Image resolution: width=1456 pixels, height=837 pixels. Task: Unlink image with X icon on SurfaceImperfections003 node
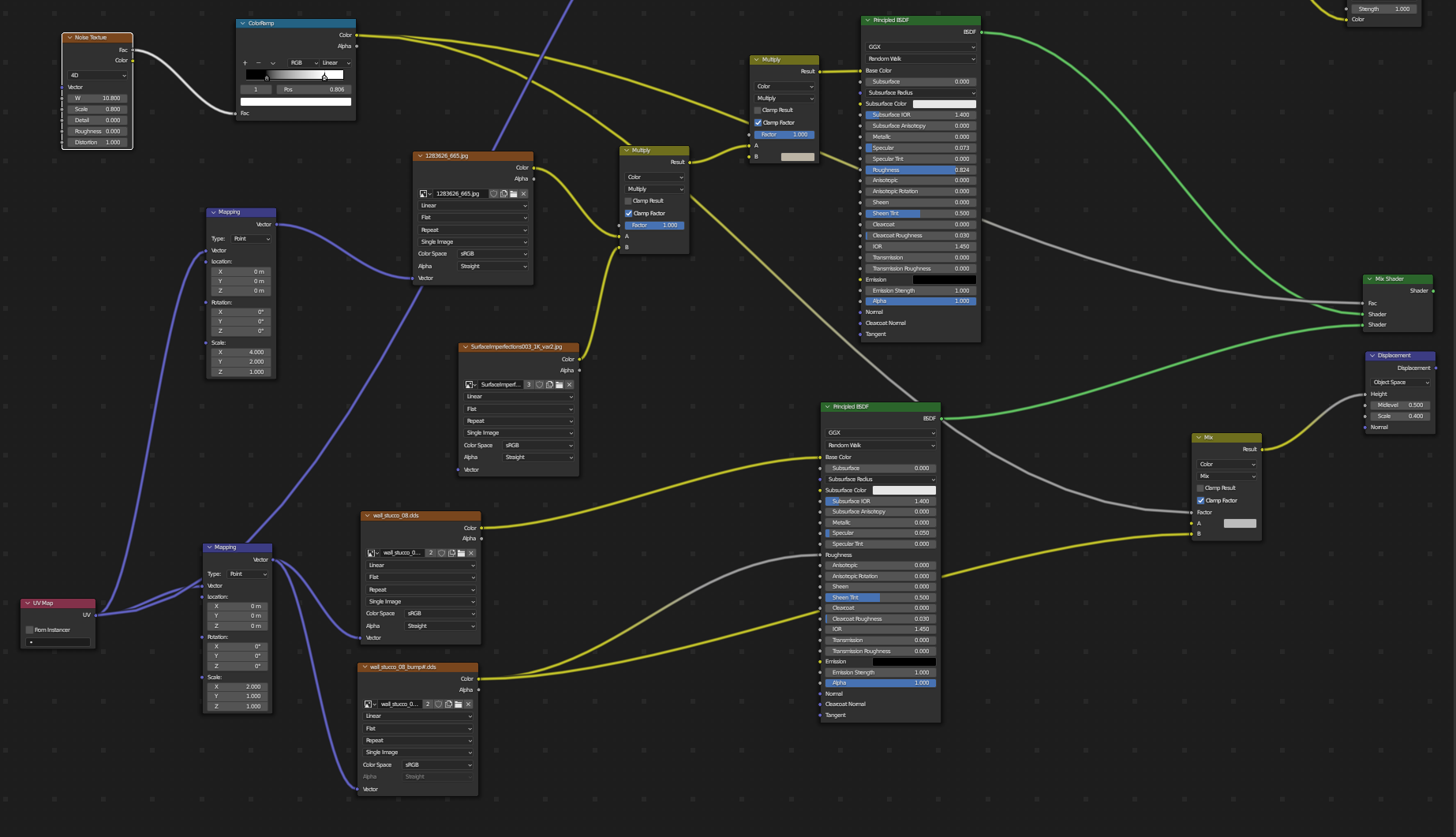coord(569,385)
